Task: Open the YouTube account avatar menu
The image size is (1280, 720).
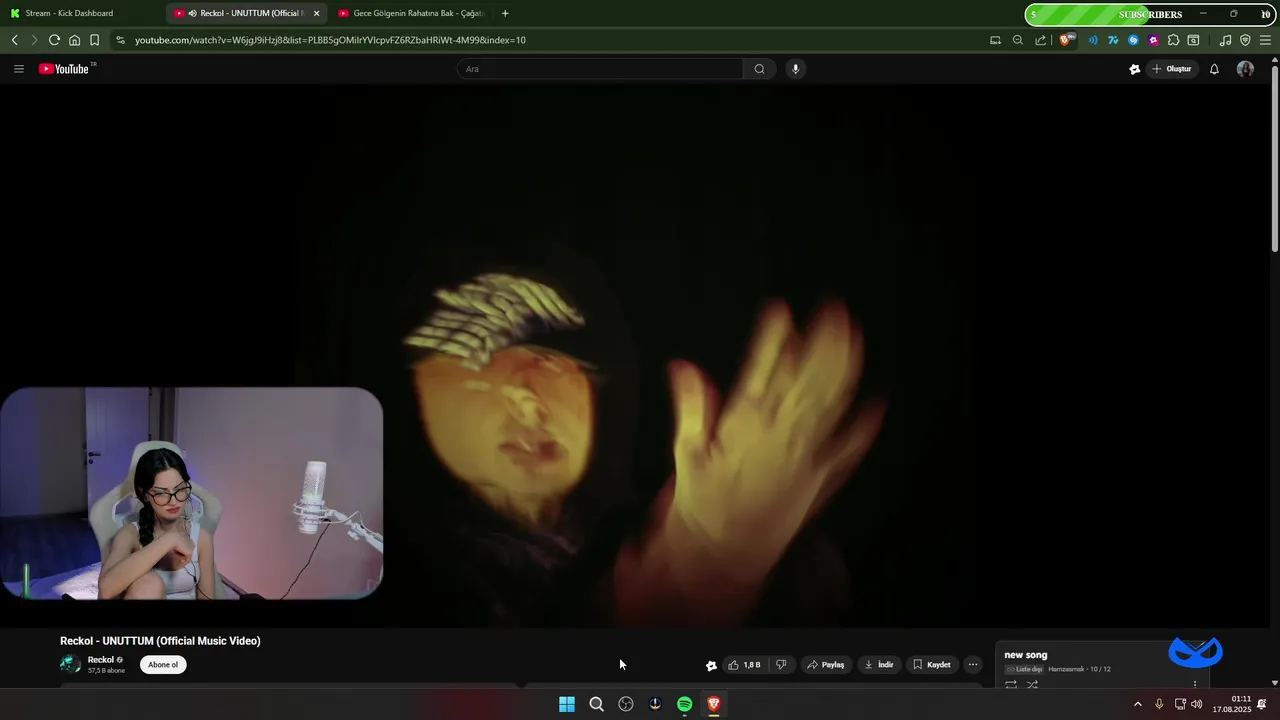Action: tap(1245, 69)
